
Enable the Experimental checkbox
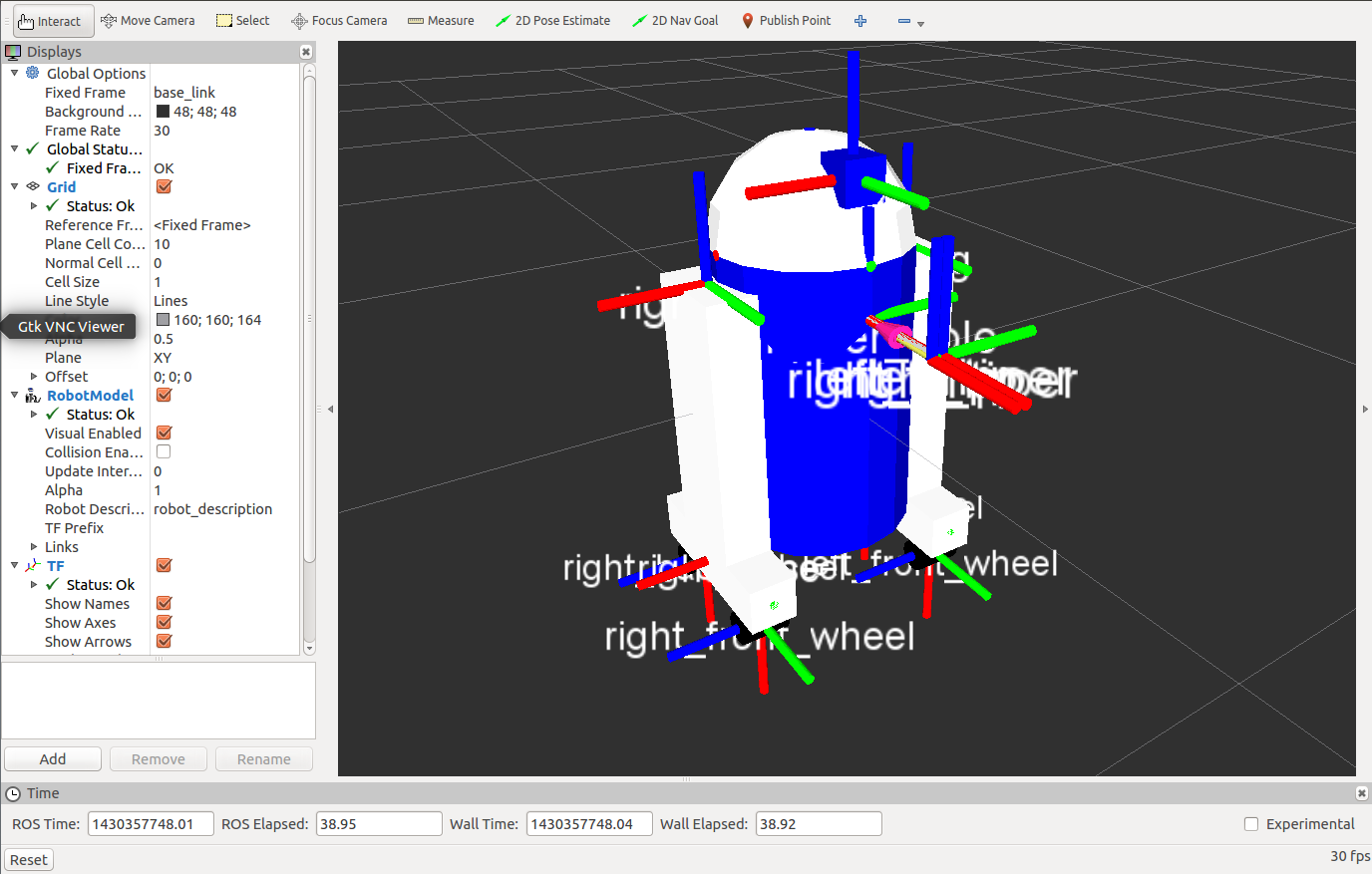1251,824
